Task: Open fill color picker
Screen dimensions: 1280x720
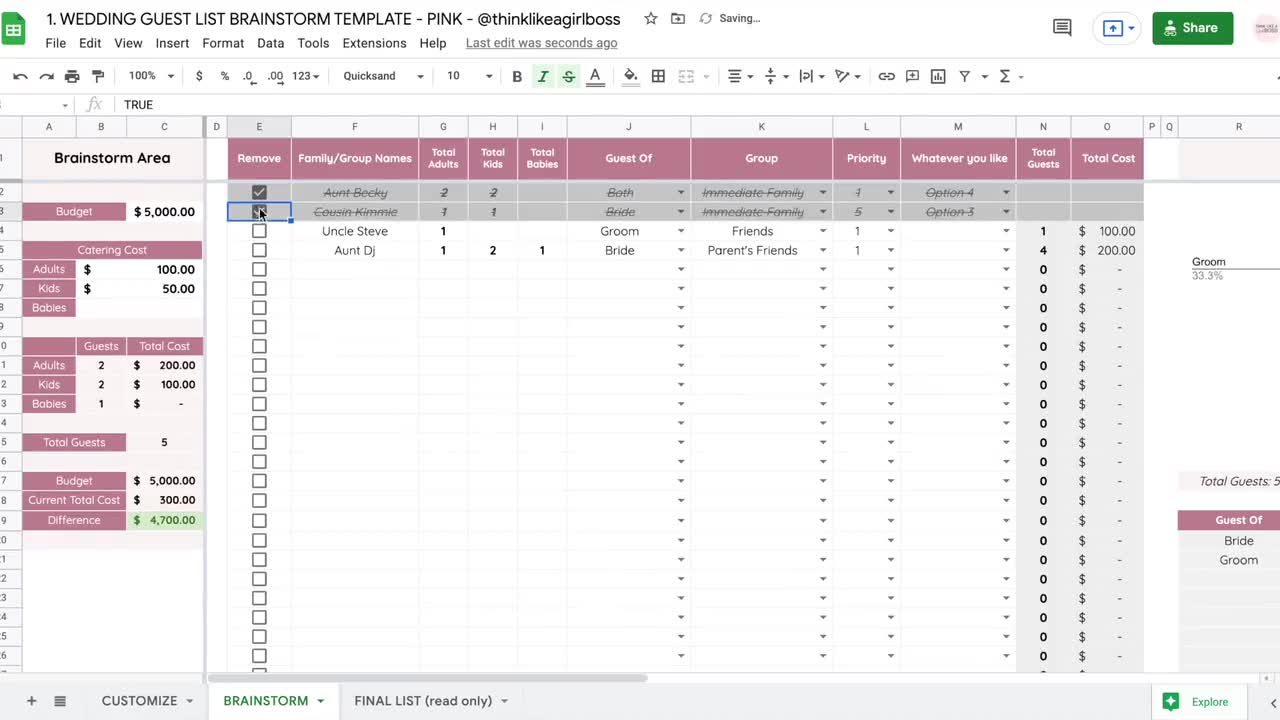Action: 631,76
